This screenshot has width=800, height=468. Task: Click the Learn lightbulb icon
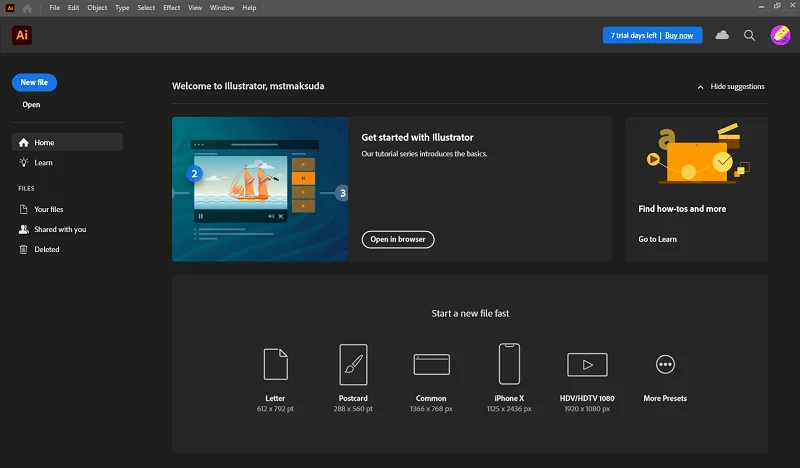pyautogui.click(x=23, y=162)
